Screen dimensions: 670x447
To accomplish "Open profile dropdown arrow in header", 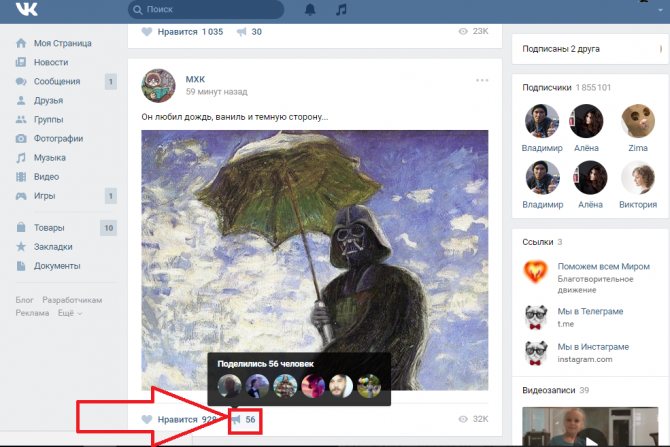I will (x=661, y=9).
